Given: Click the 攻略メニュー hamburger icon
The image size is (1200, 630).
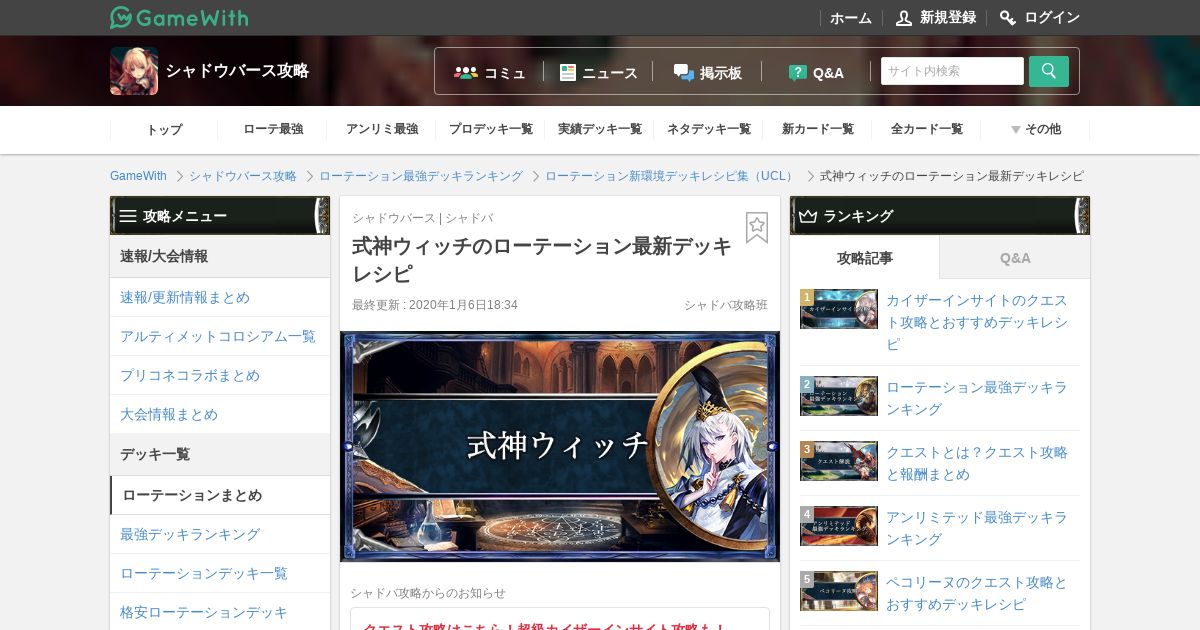Looking at the screenshot, I should [x=128, y=215].
